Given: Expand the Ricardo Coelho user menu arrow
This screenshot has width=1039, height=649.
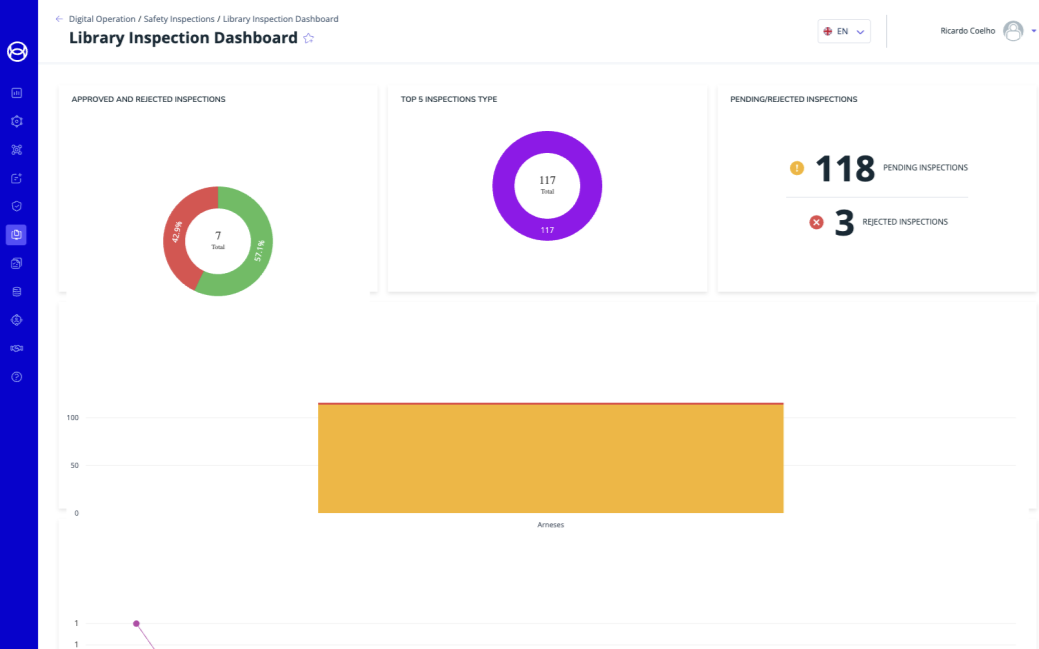Looking at the screenshot, I should [1033, 31].
